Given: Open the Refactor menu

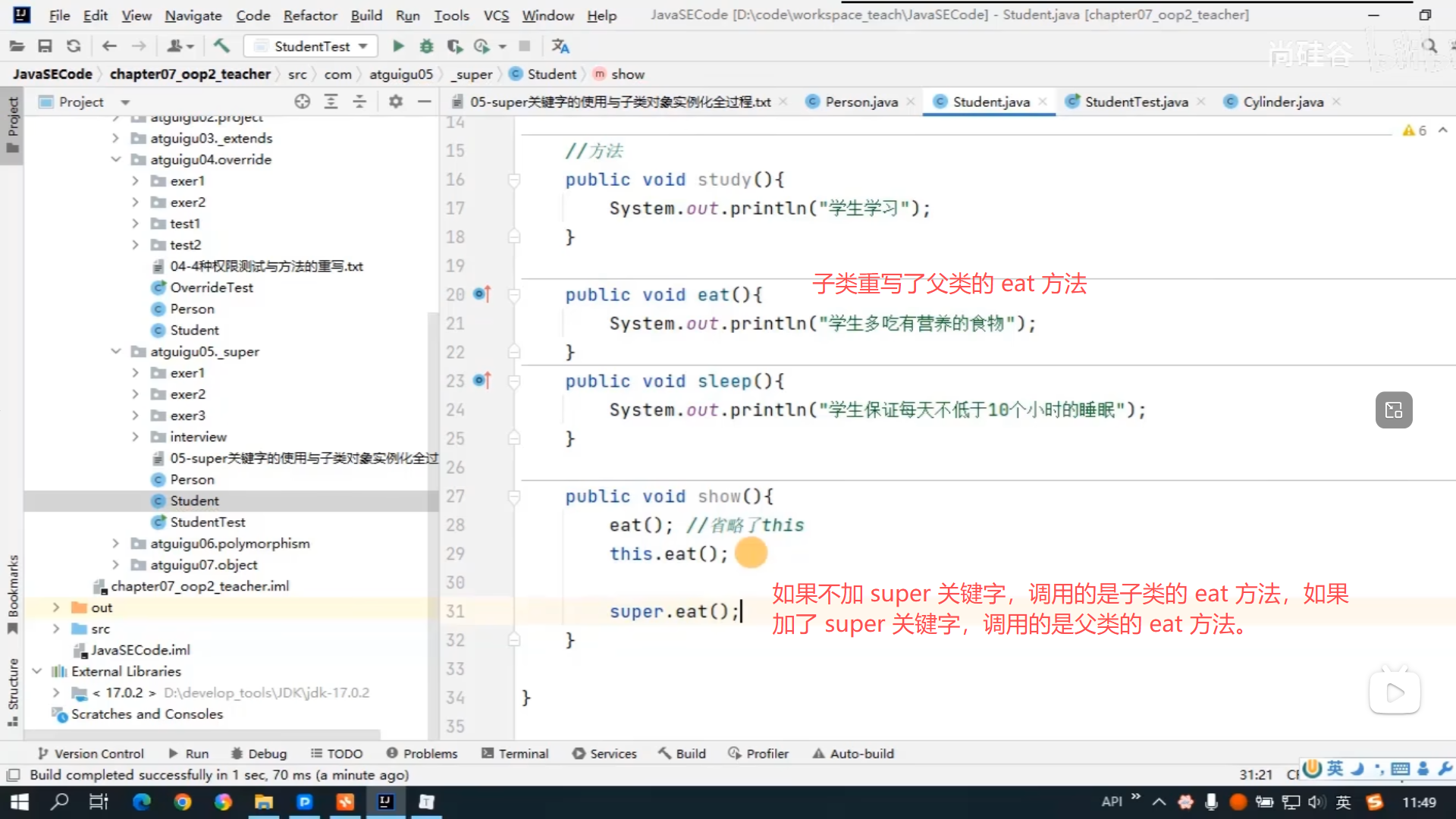Looking at the screenshot, I should pos(309,15).
